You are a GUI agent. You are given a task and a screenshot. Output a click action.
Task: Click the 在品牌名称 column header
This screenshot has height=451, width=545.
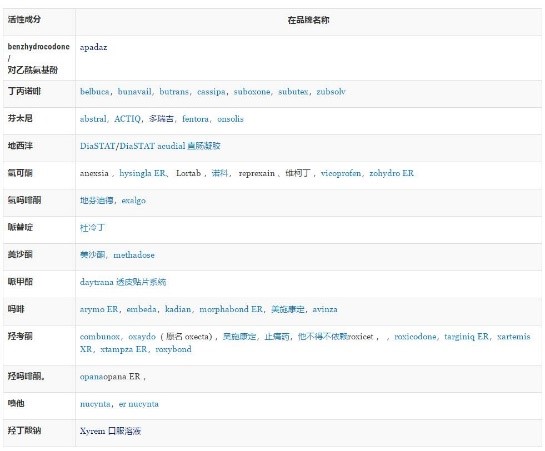(308, 20)
